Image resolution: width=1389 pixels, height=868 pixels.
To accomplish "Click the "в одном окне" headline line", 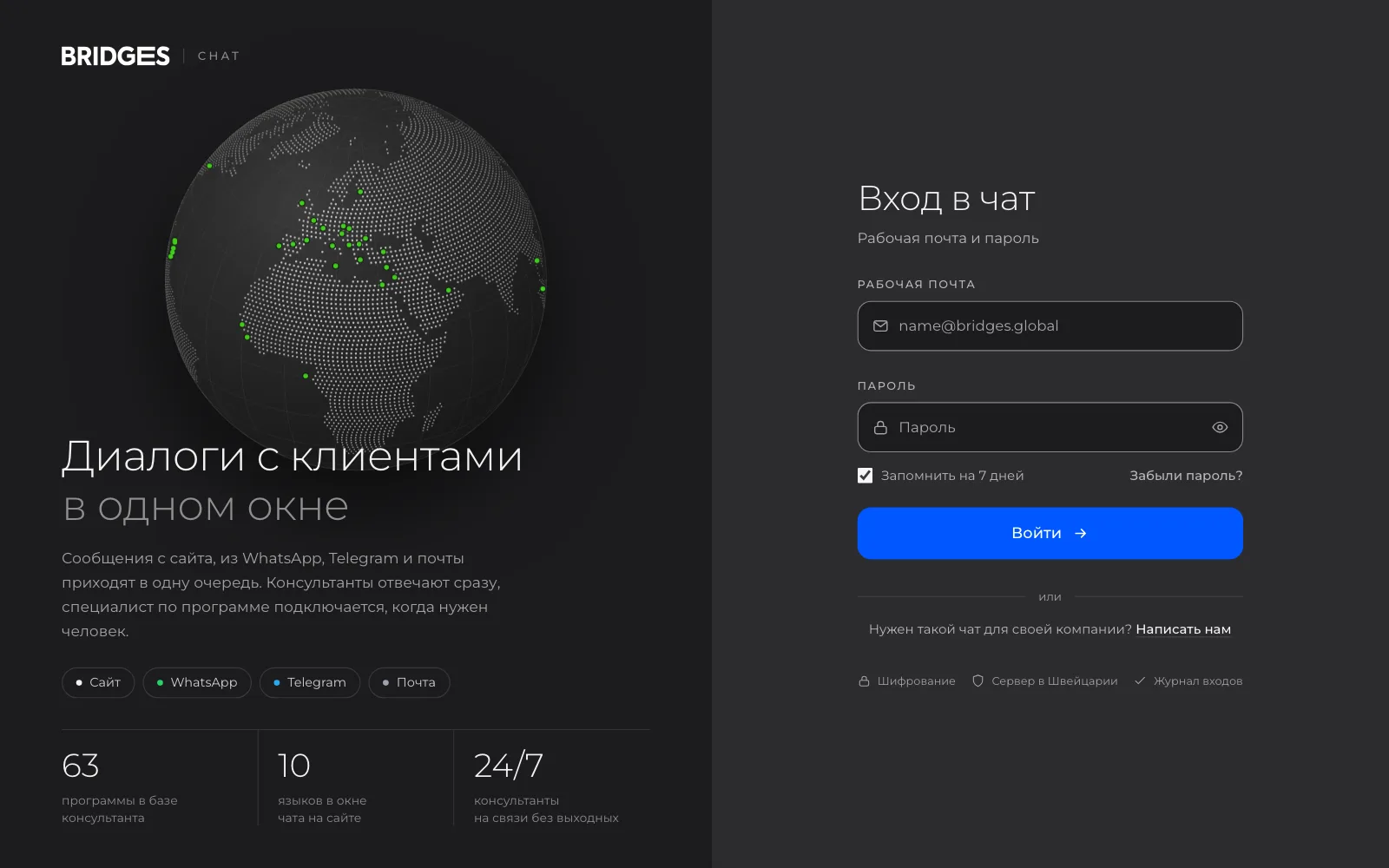I will tap(206, 508).
